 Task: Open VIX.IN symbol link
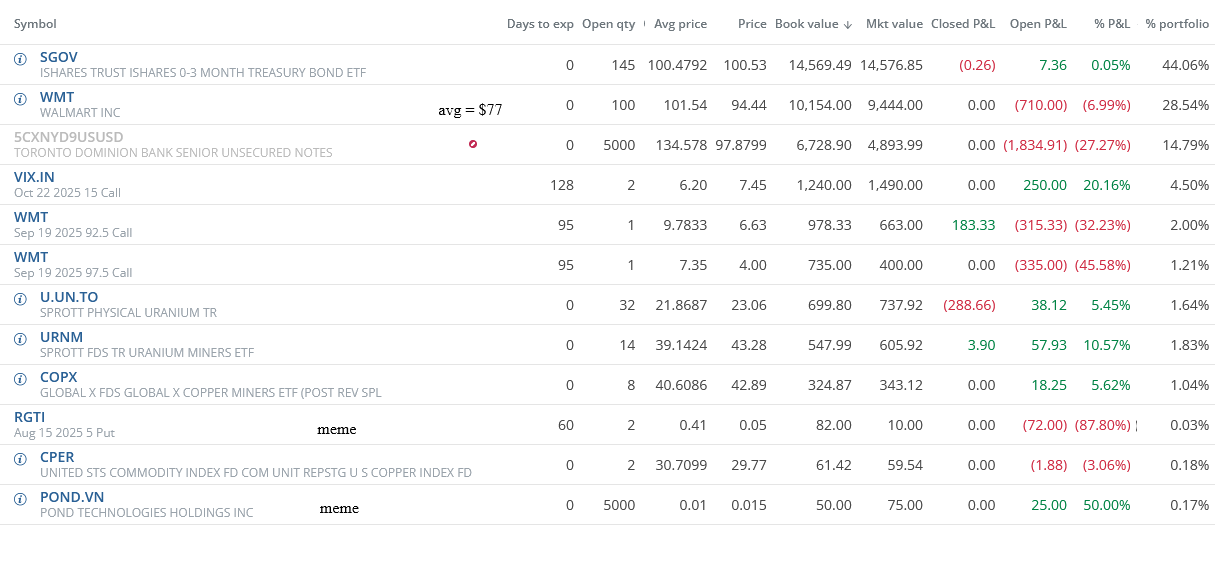click(x=34, y=177)
